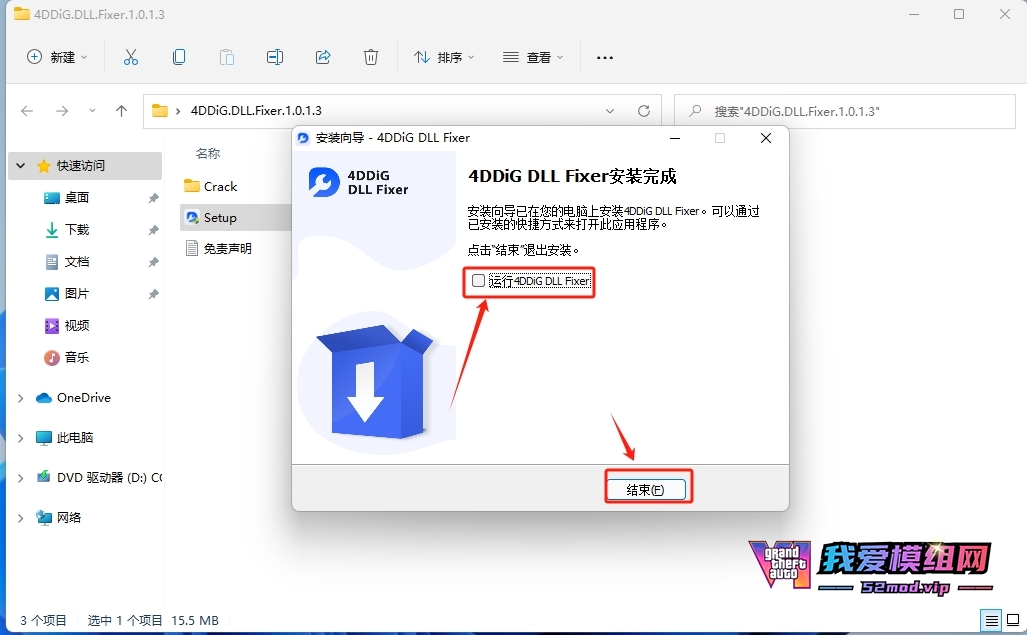Open the 查看 view dropdown
1027x635 pixels.
pos(533,58)
